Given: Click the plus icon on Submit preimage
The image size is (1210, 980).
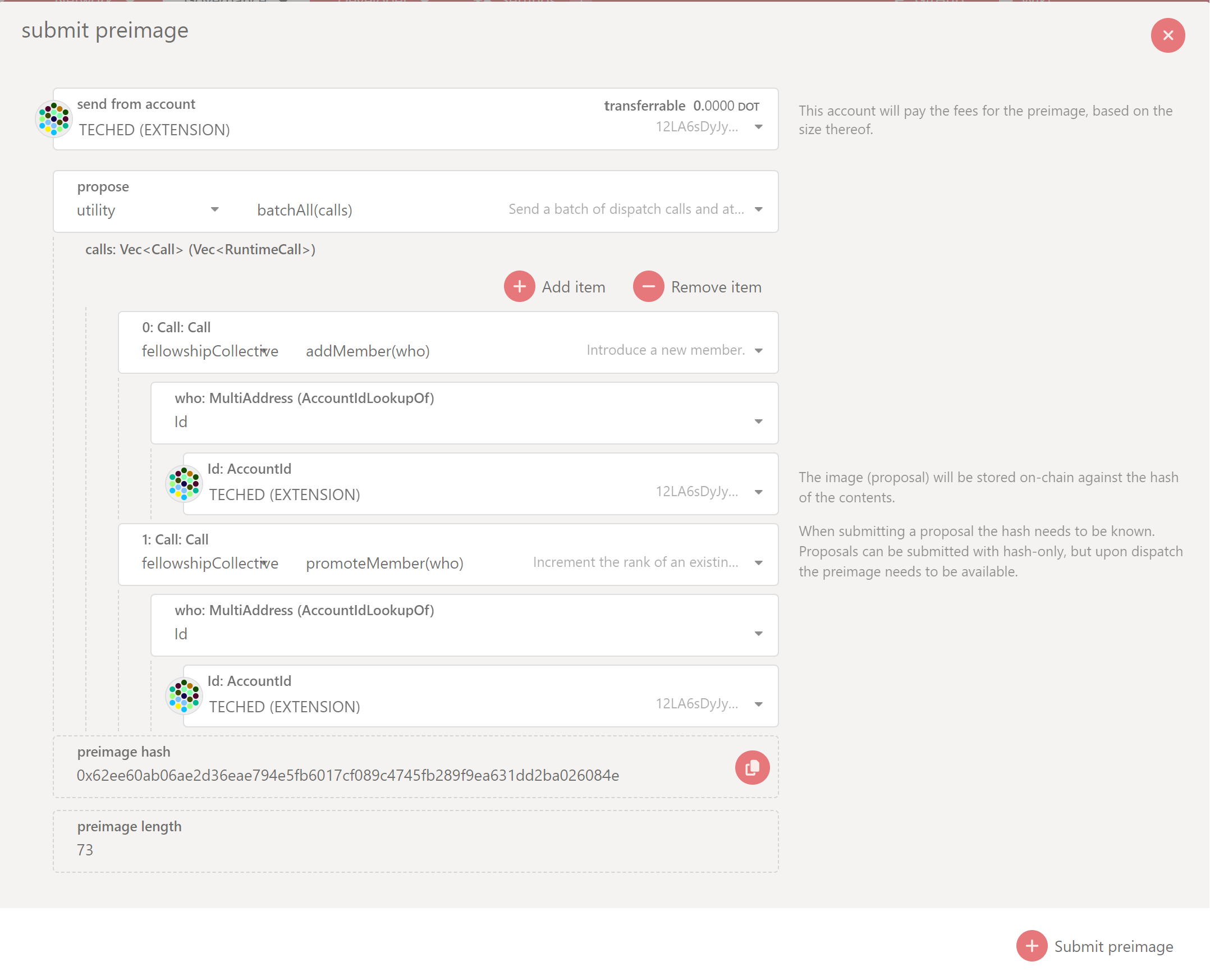Looking at the screenshot, I should tap(1031, 946).
